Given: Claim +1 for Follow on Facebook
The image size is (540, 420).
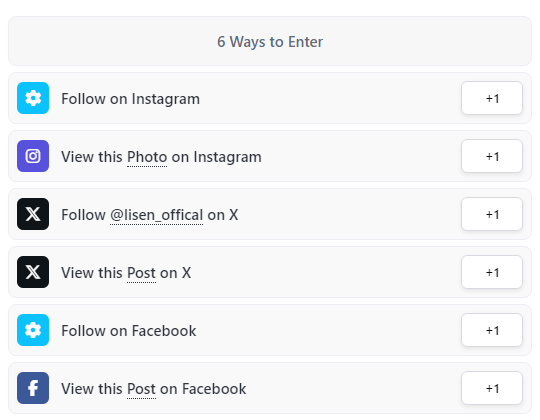Looking at the screenshot, I should click(x=492, y=330).
